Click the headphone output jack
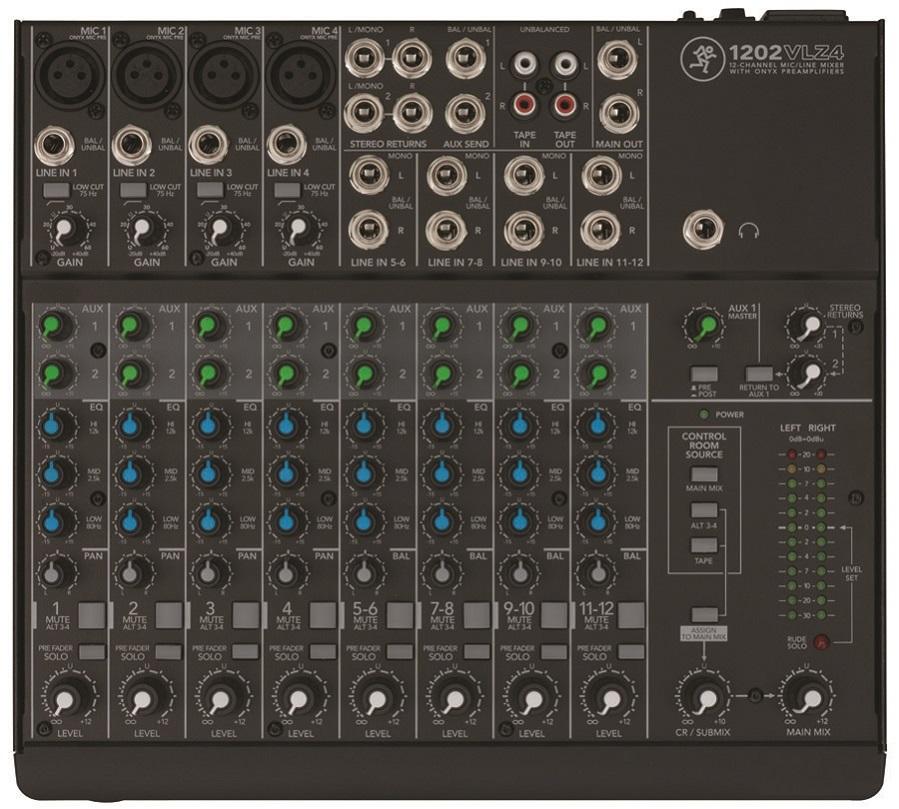 (x=703, y=230)
